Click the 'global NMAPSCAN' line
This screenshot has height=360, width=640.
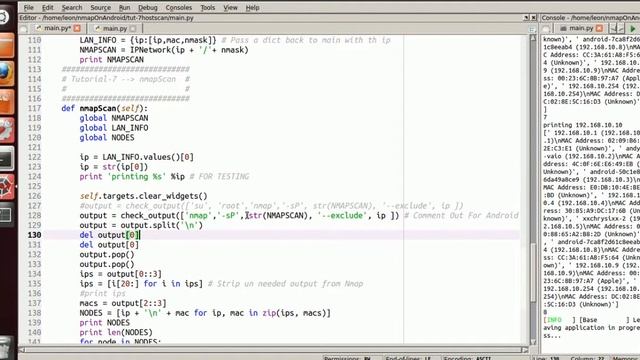tap(114, 118)
